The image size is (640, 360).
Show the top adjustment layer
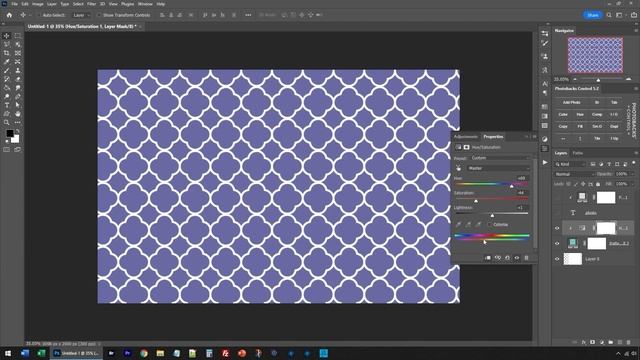click(557, 198)
